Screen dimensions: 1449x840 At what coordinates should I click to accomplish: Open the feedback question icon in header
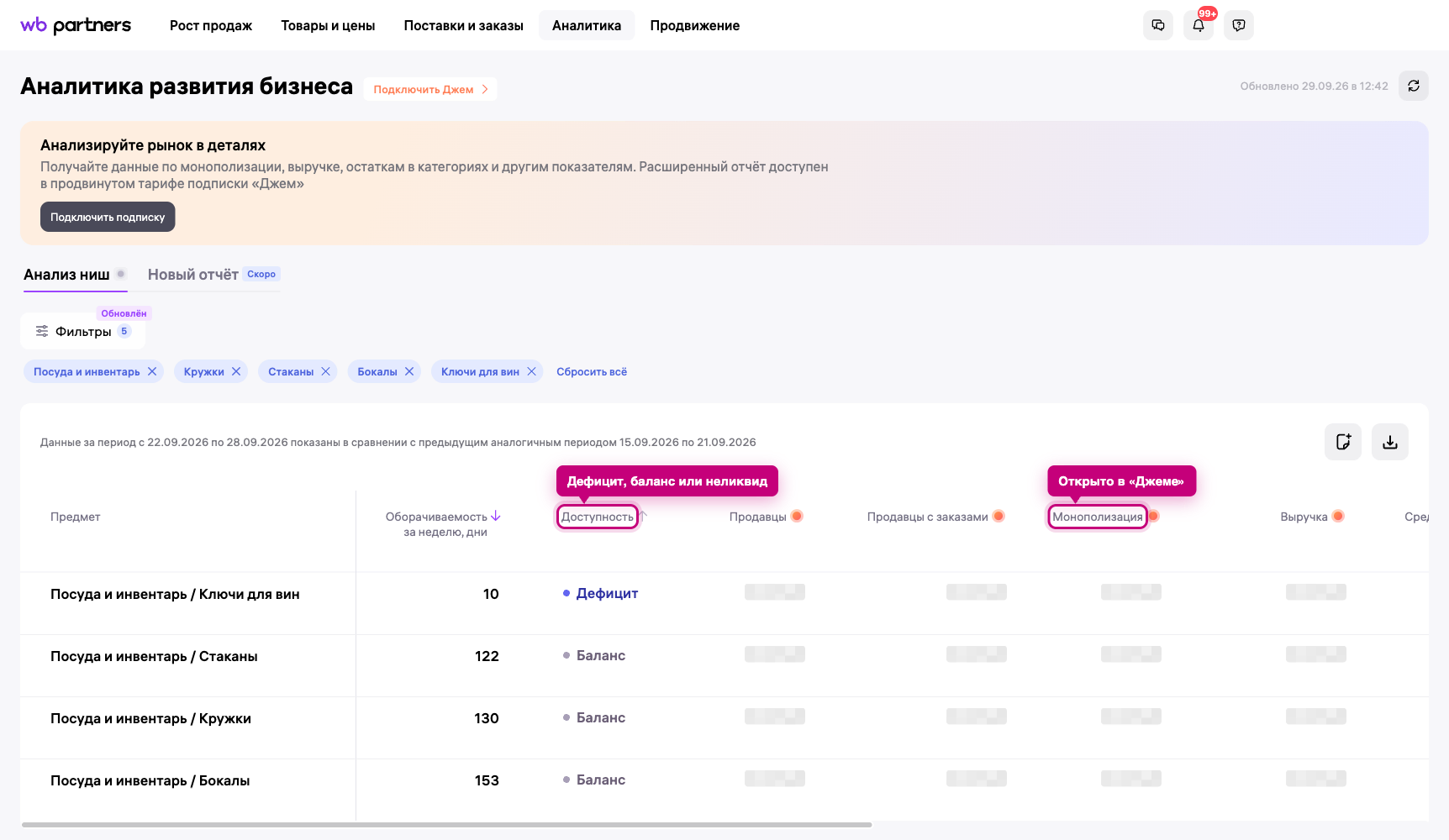[1239, 25]
